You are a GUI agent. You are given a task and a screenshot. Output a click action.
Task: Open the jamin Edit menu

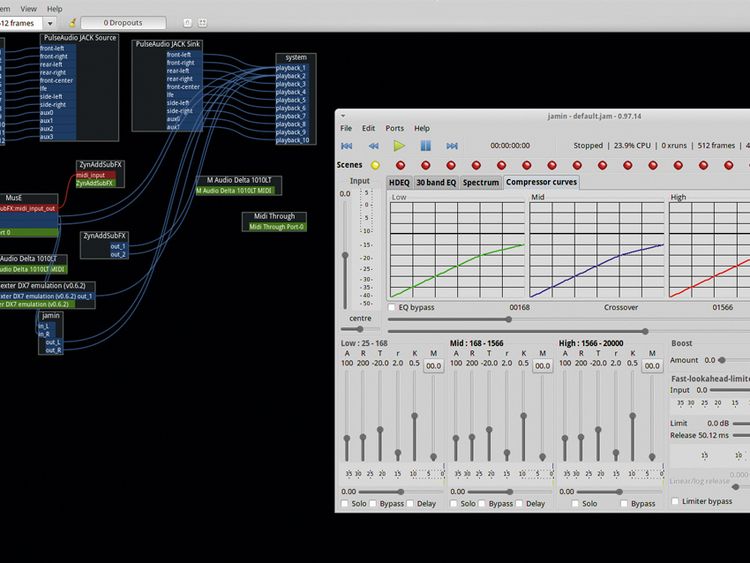click(x=368, y=128)
